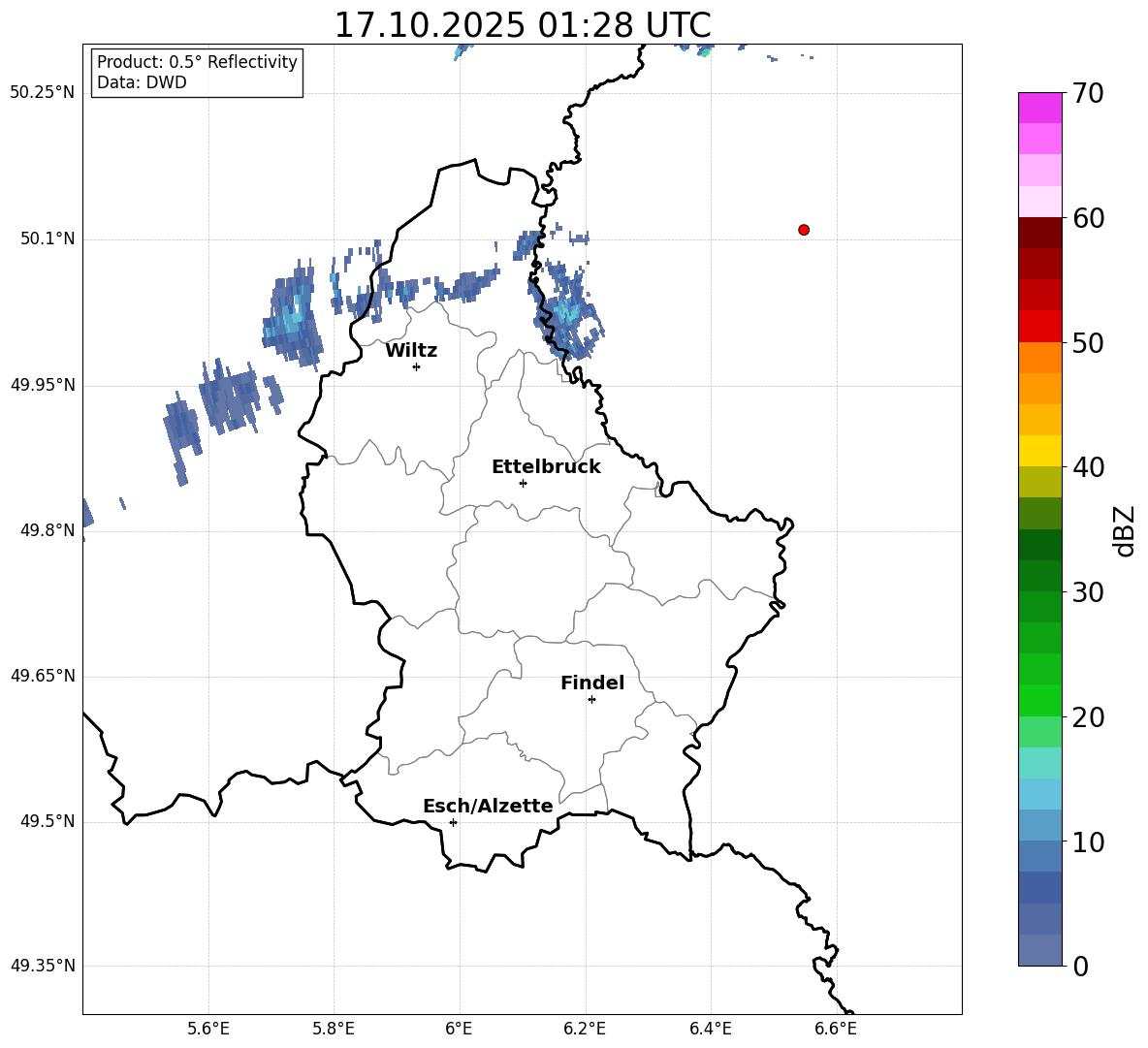Click the dBZ colorbar axis label

tap(1126, 531)
